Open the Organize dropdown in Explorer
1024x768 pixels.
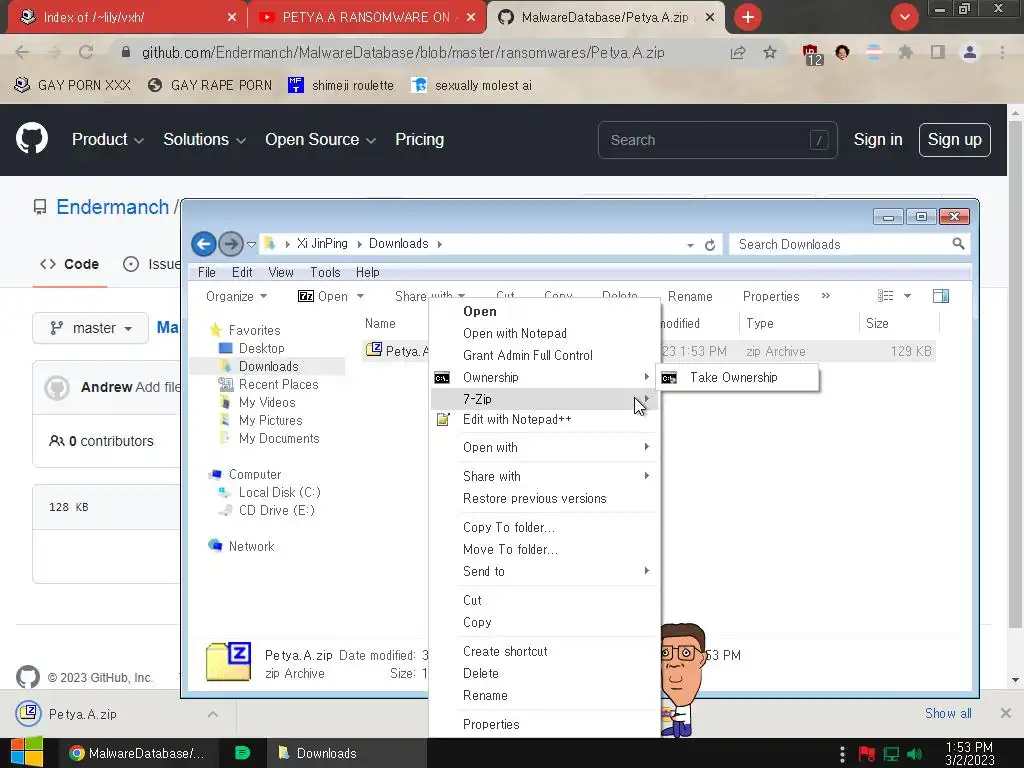point(236,296)
